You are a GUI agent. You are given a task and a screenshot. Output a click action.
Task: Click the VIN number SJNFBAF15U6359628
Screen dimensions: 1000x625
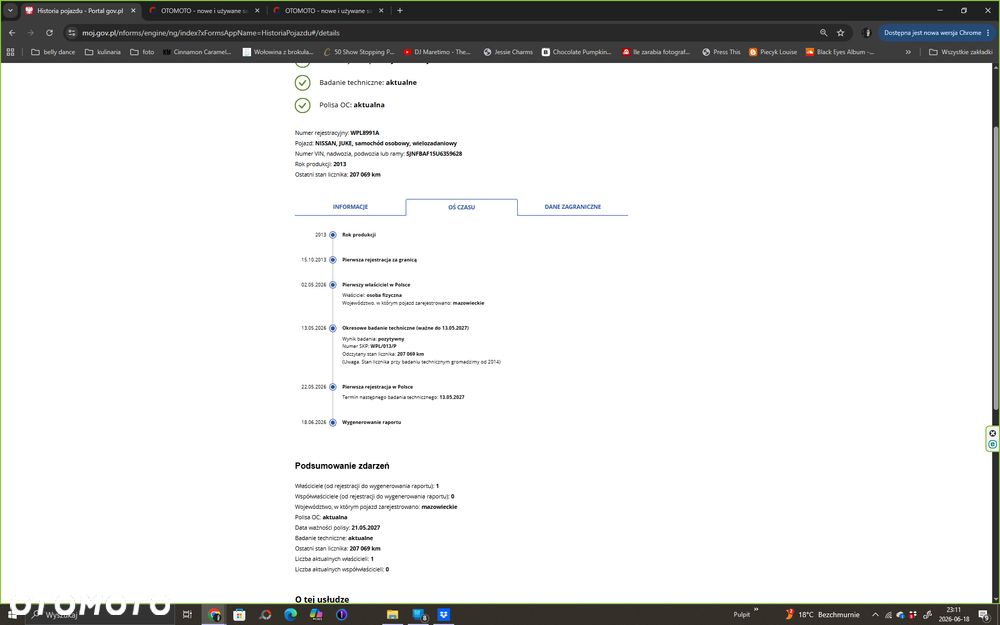434,154
